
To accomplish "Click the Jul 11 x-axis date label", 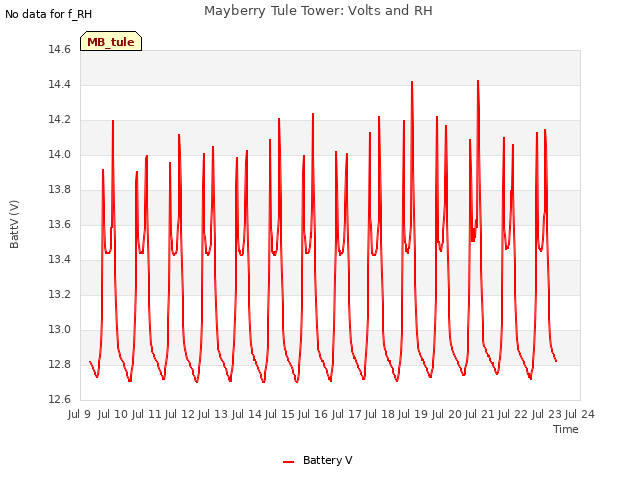I will point(146,414).
